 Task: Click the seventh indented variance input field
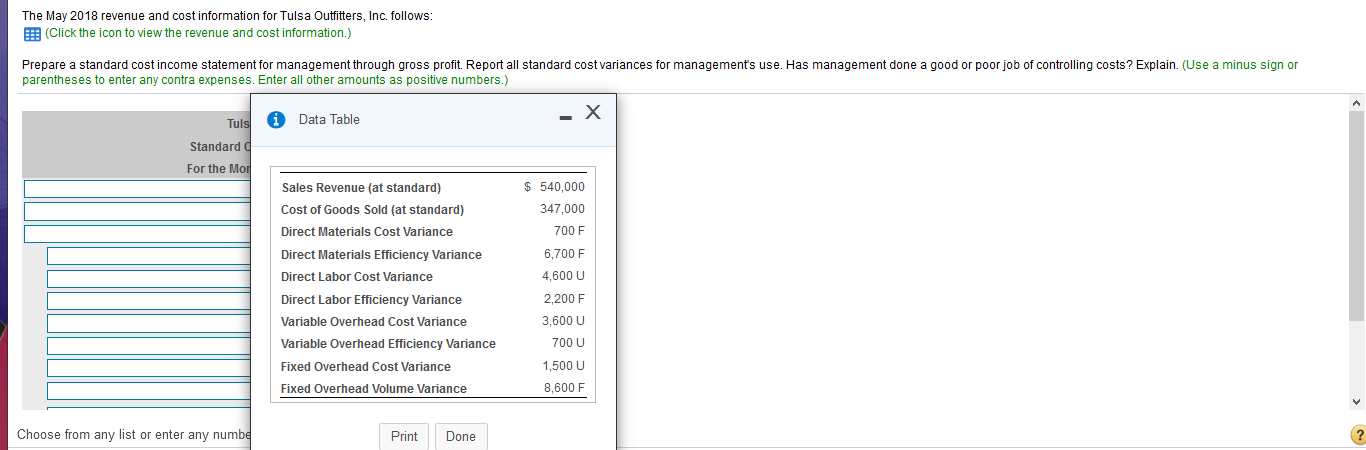click(x=149, y=391)
